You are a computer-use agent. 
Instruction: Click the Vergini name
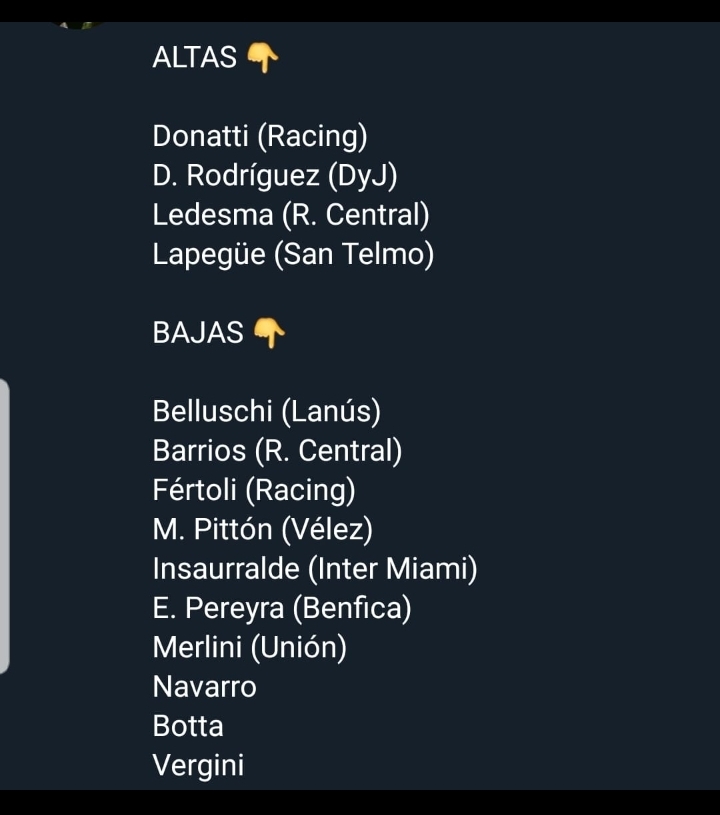(x=198, y=766)
